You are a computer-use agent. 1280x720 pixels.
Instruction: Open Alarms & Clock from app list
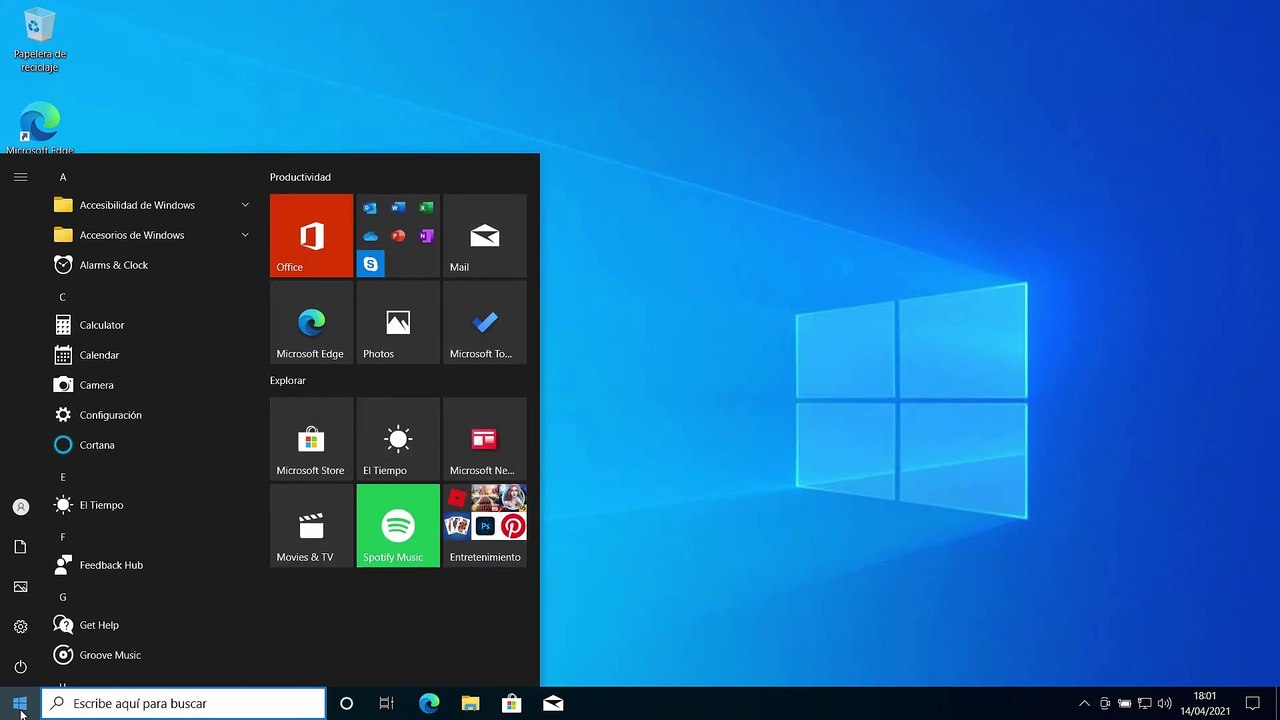coord(150,265)
